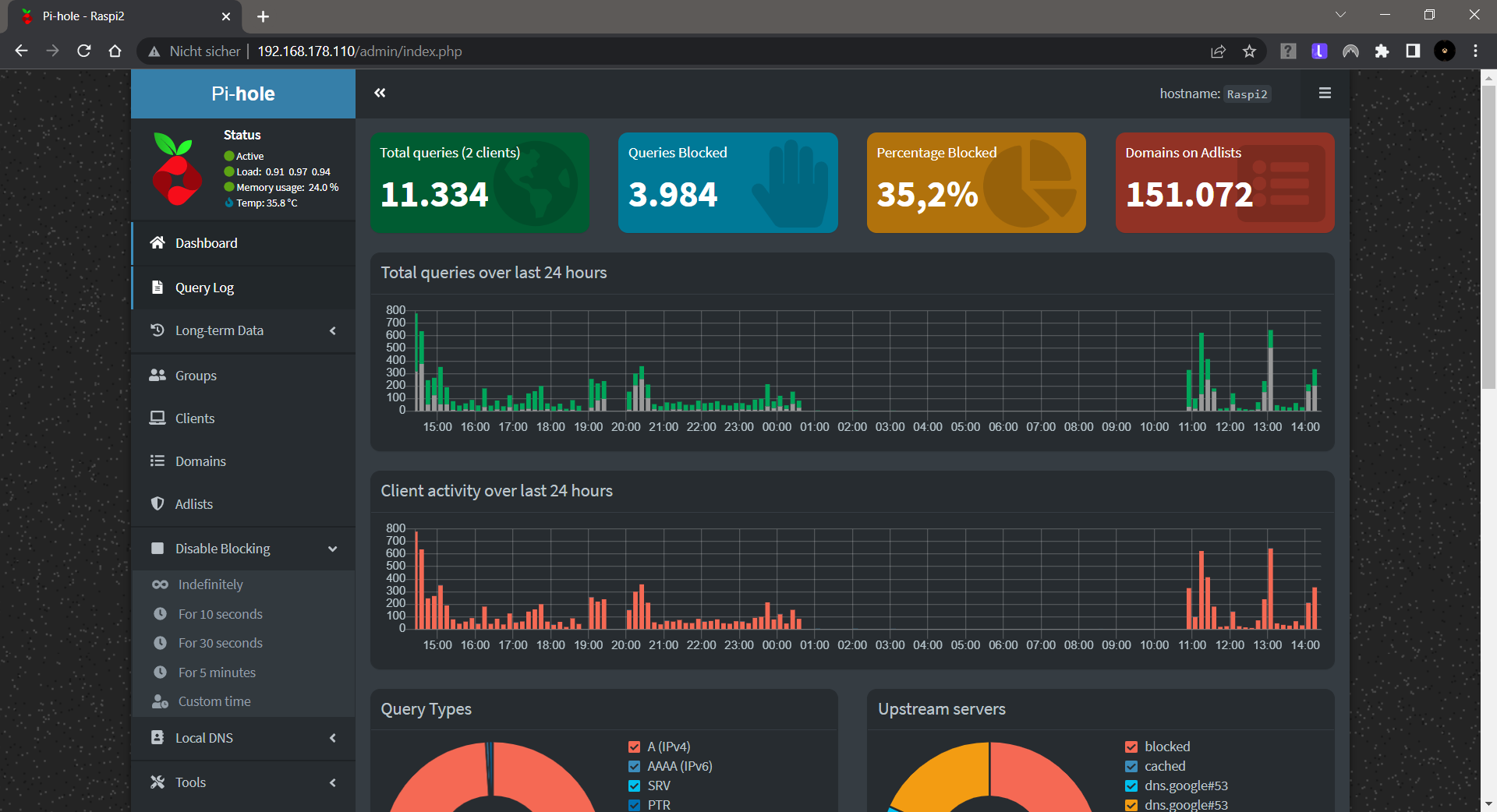Open the hamburger menu next to hostname
The width and height of the screenshot is (1497, 812).
(1324, 94)
